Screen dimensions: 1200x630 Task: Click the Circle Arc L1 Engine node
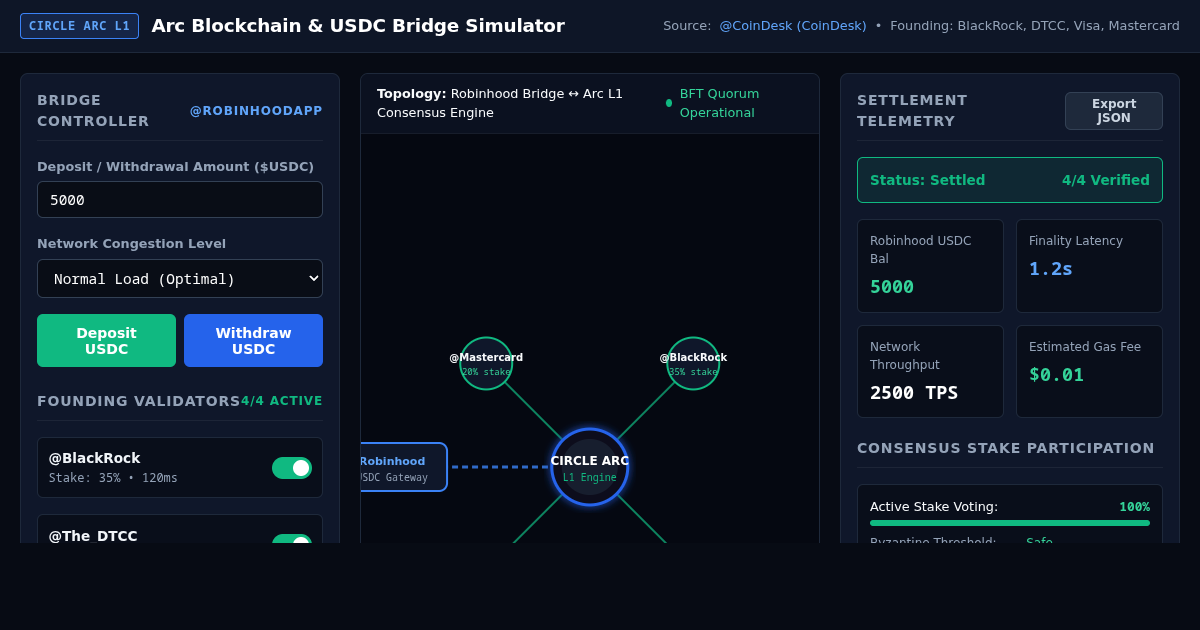coord(590,467)
